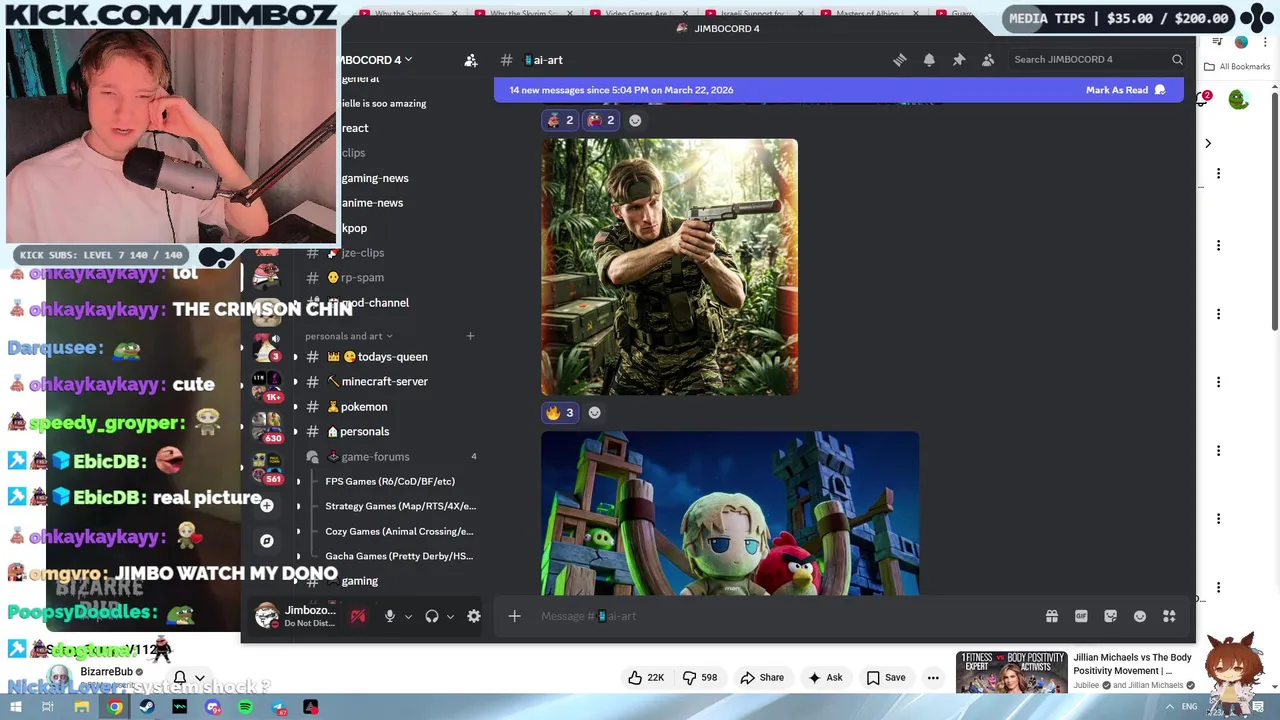Open the soldier with pistol image
Screen dimensions: 1280x720
pos(669,267)
